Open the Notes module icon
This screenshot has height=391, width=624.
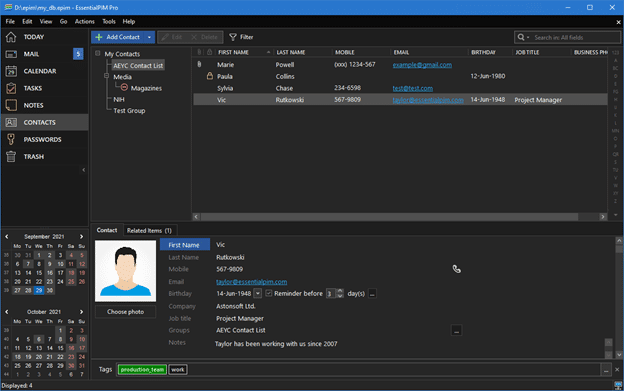(11, 105)
